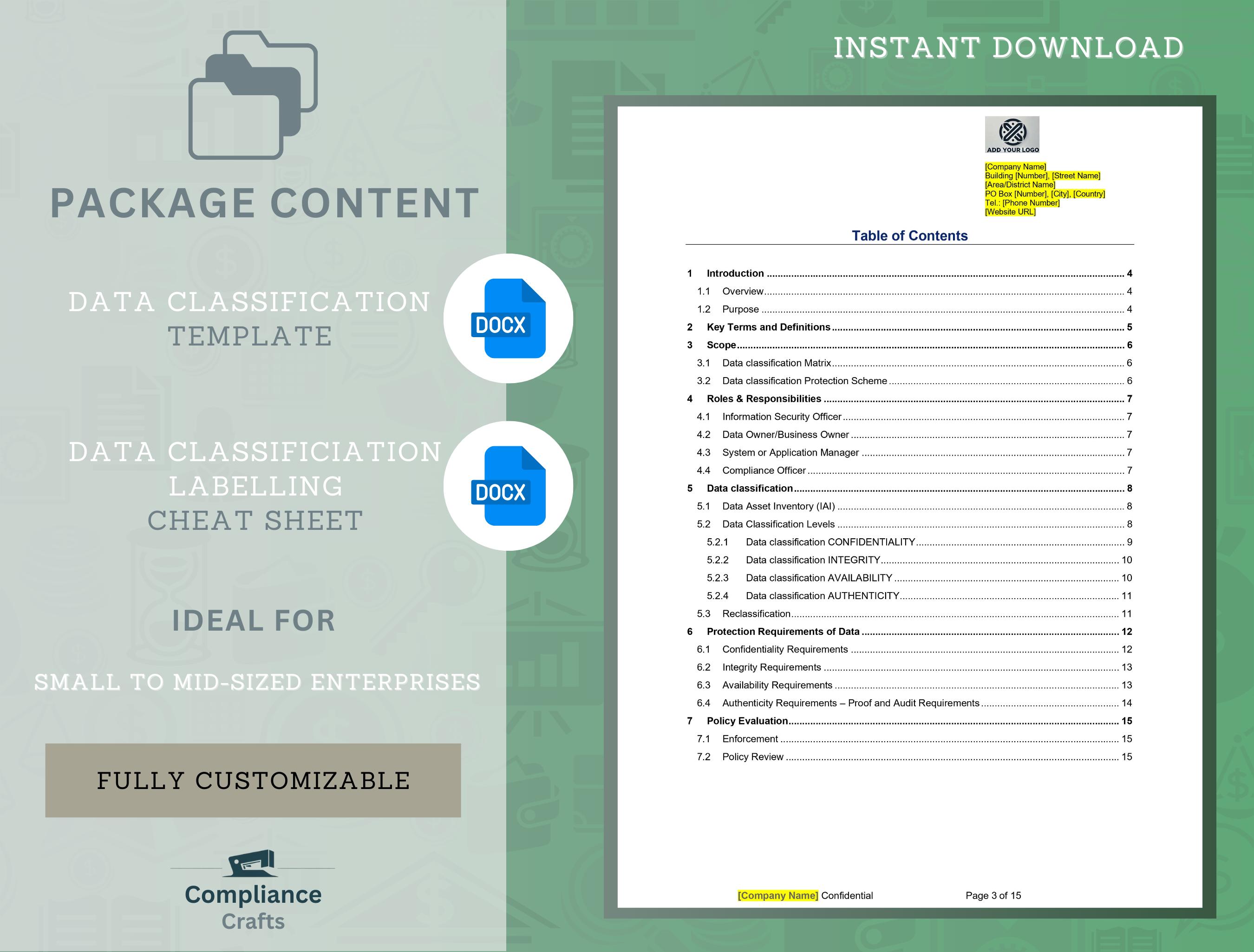Open section 6.4 Authenticity Requirements entry
1254x952 pixels.
pyautogui.click(x=850, y=703)
